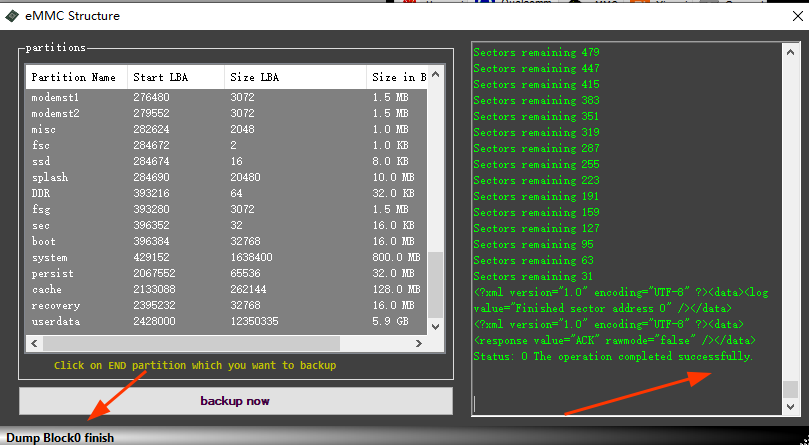Select the system partition
Image resolution: width=809 pixels, height=445 pixels.
[x=226, y=257]
